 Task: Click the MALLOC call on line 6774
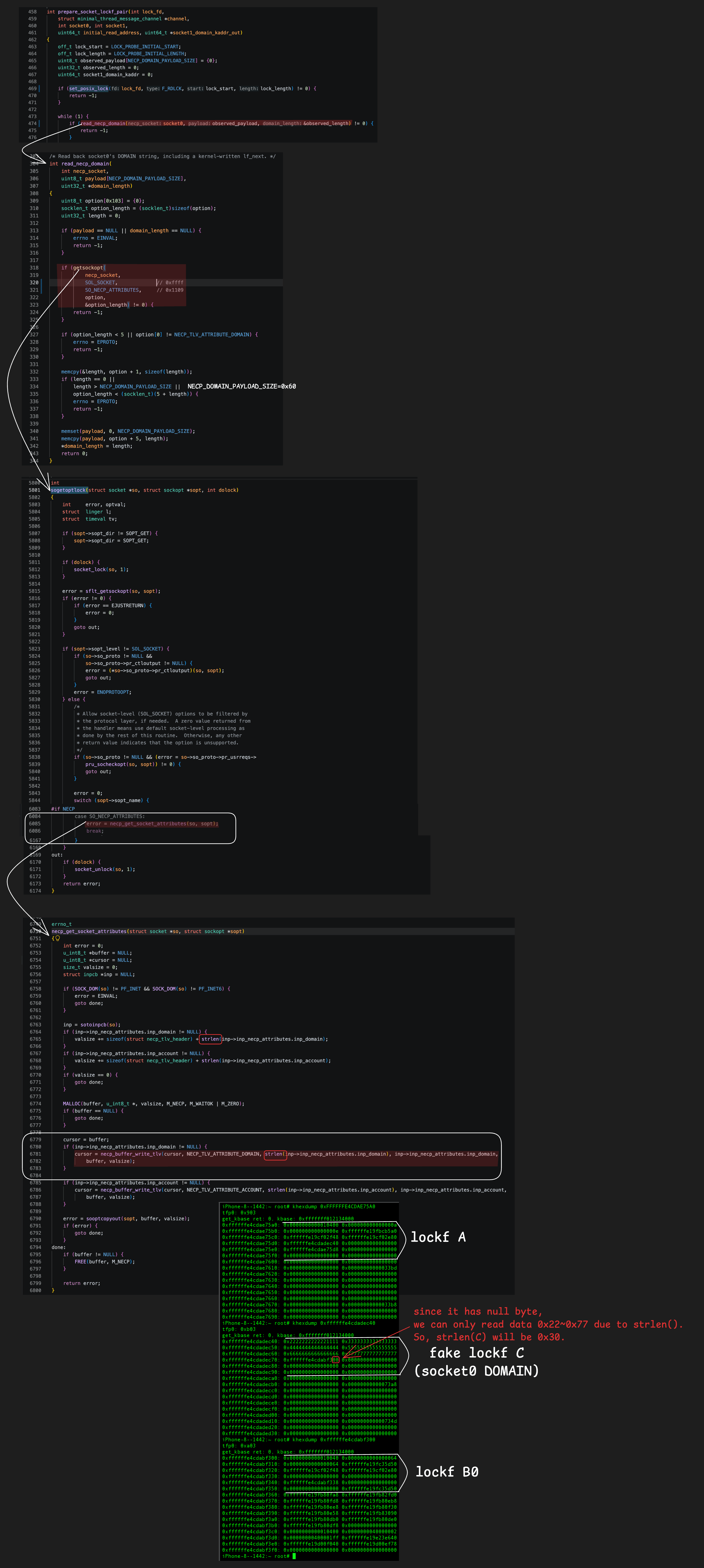(71, 1104)
